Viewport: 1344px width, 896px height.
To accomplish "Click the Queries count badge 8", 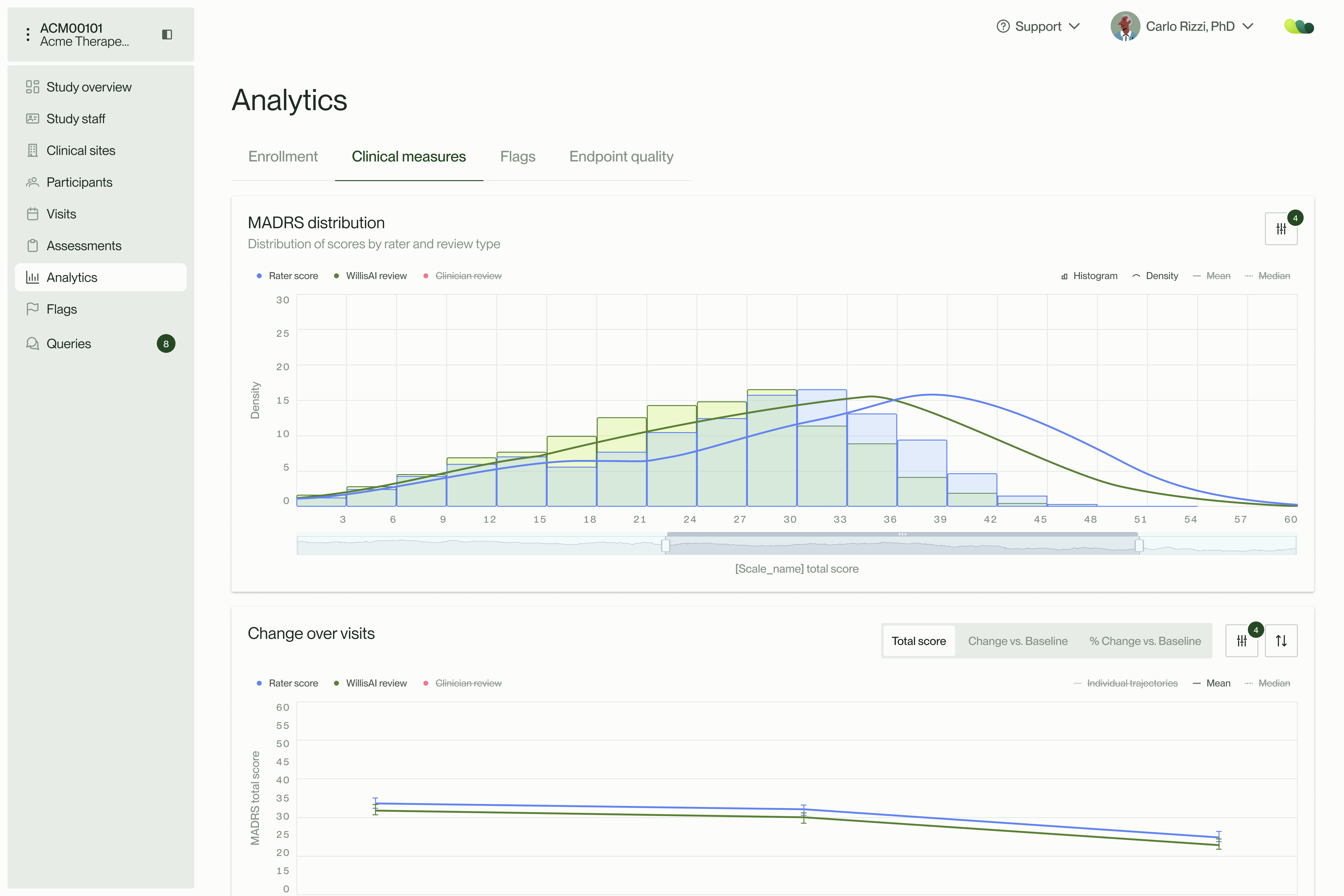I will [166, 343].
